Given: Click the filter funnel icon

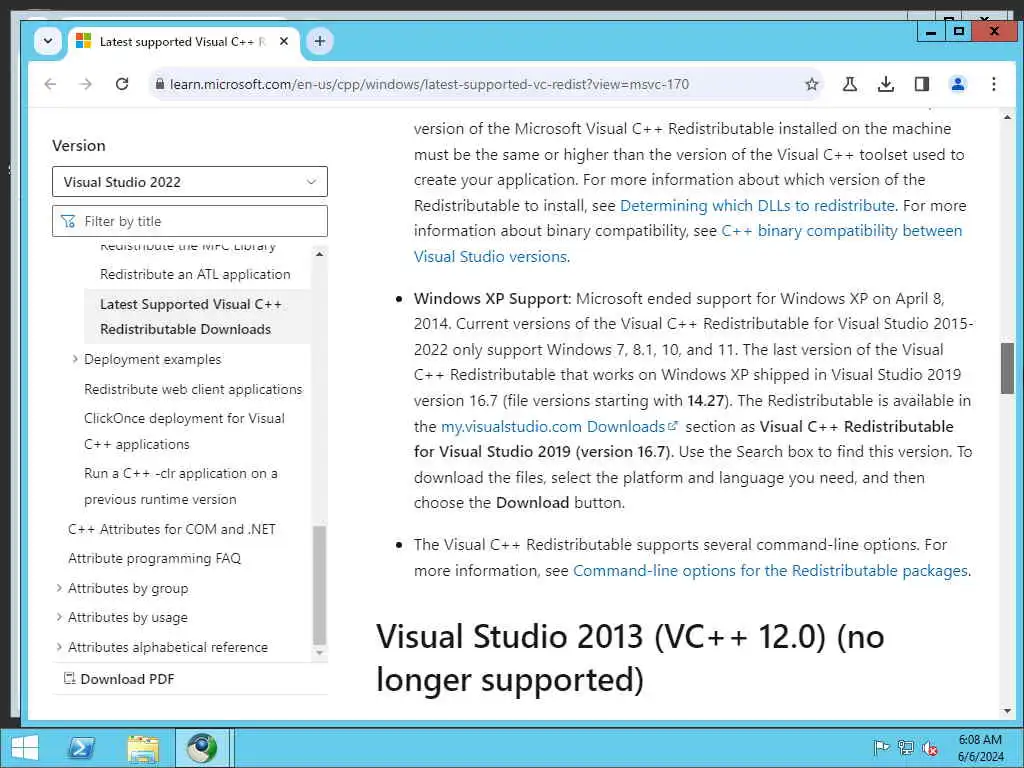Looking at the screenshot, I should click(x=68, y=221).
